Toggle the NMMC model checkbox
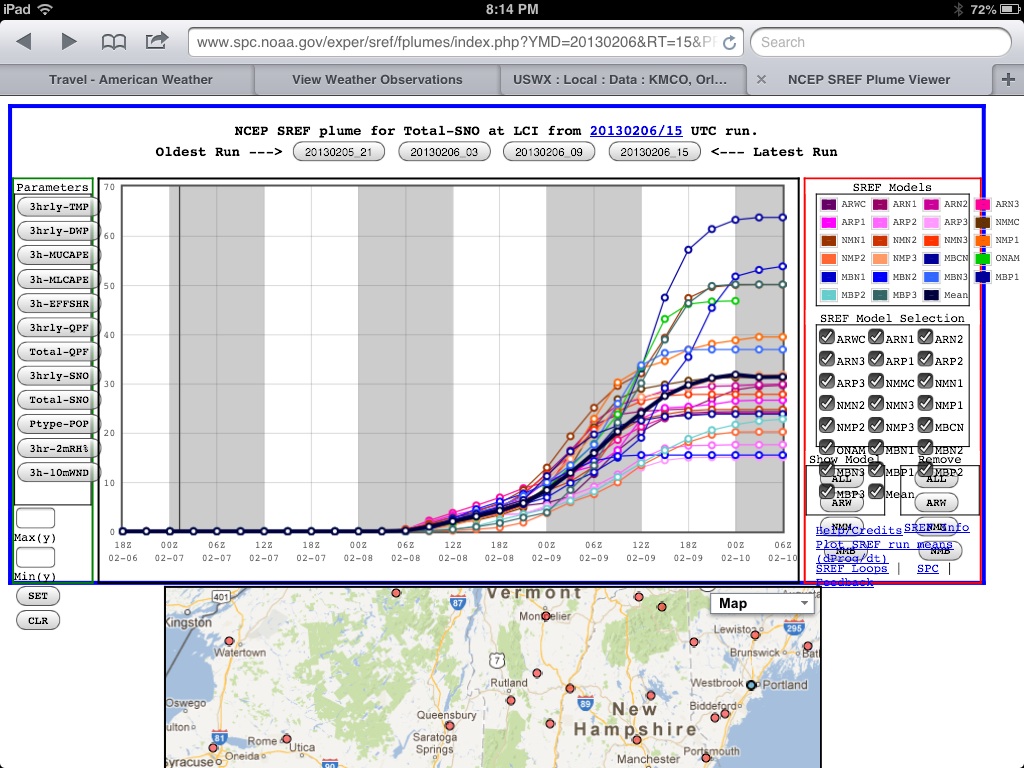The width and height of the screenshot is (1024, 768). pyautogui.click(x=876, y=382)
